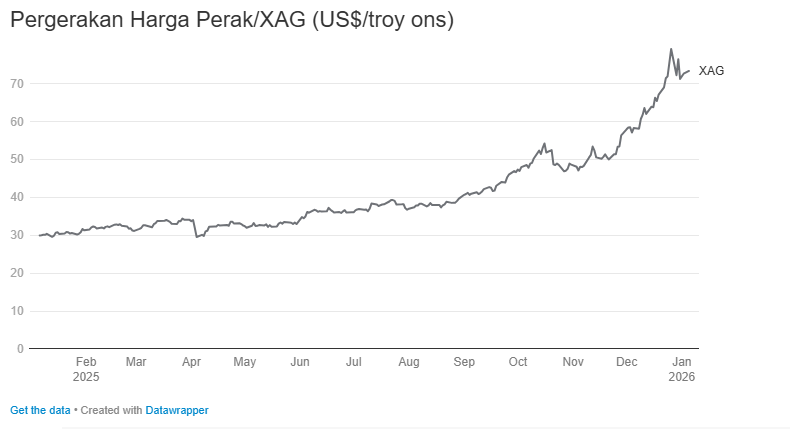Click the sharp April dip on the line
Image resolution: width=790 pixels, height=429 pixels.
[197, 236]
